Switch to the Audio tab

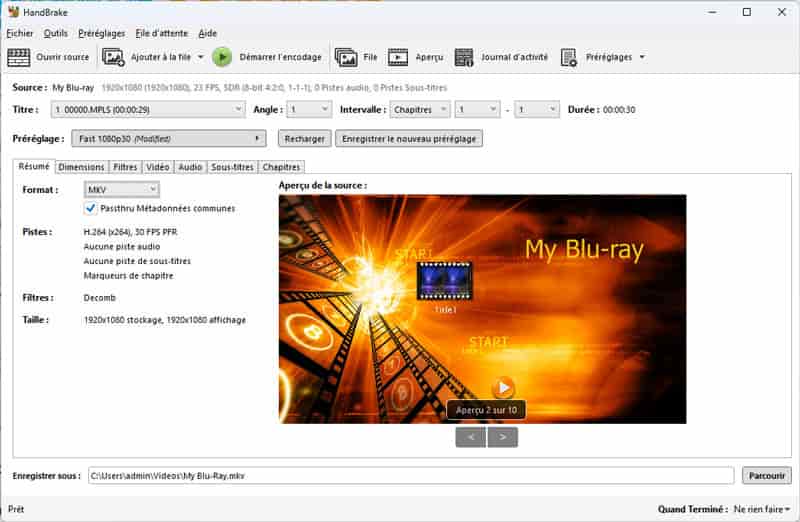[190, 167]
